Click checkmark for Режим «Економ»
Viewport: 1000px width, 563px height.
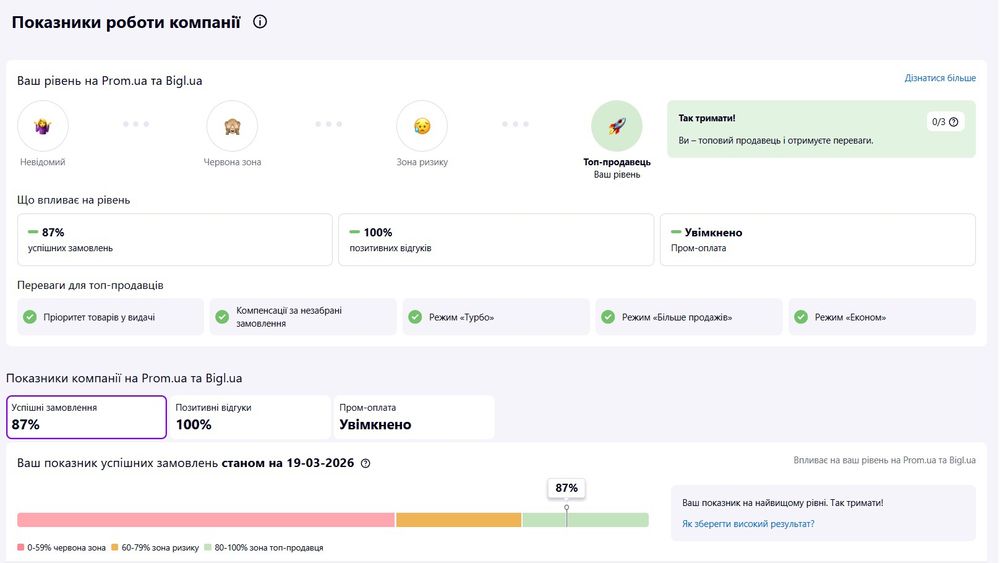pos(801,317)
